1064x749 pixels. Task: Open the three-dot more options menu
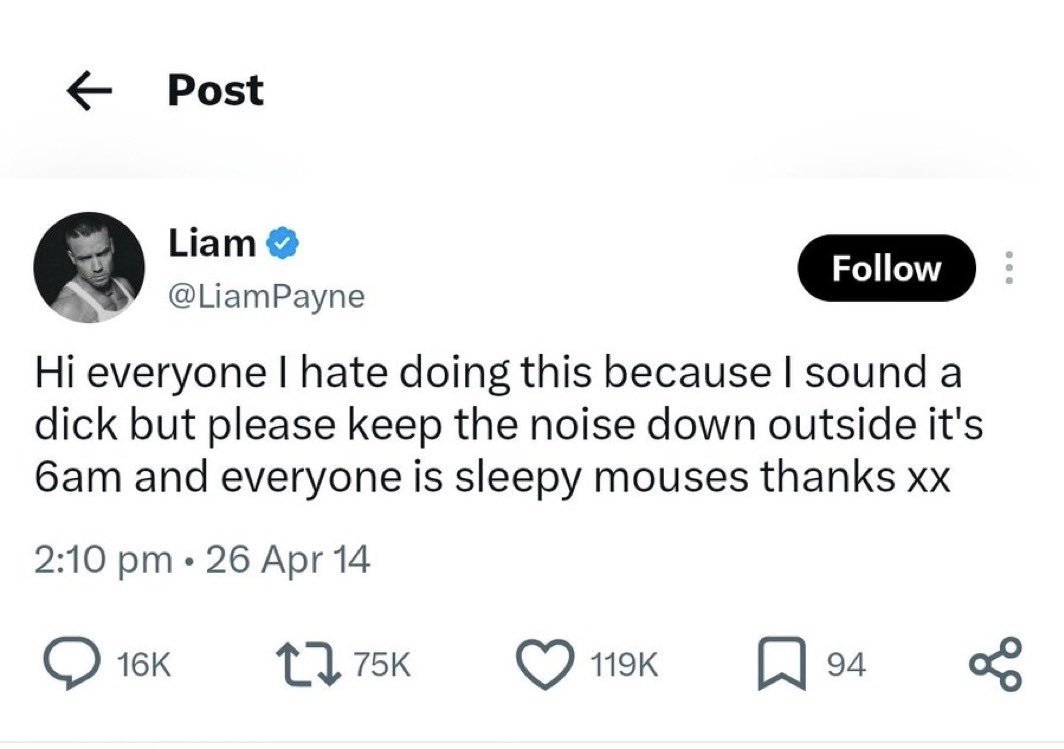point(1008,268)
